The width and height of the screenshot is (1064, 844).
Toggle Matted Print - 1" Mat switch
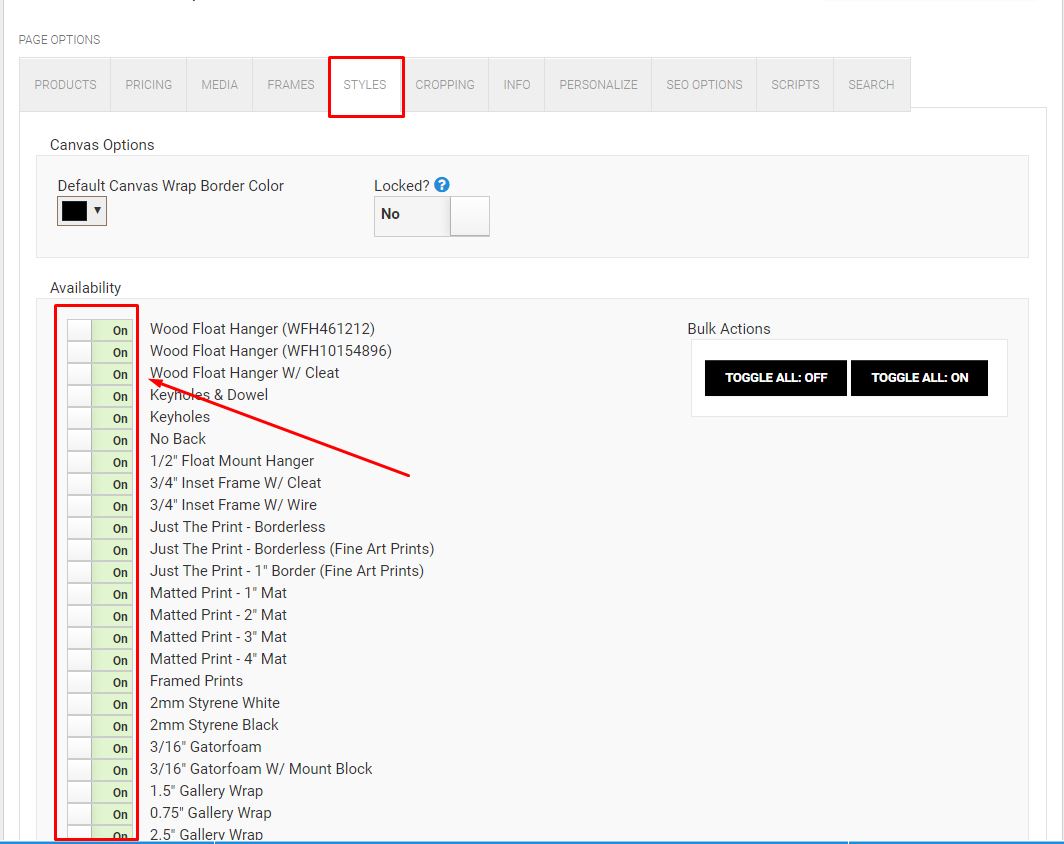tap(100, 594)
